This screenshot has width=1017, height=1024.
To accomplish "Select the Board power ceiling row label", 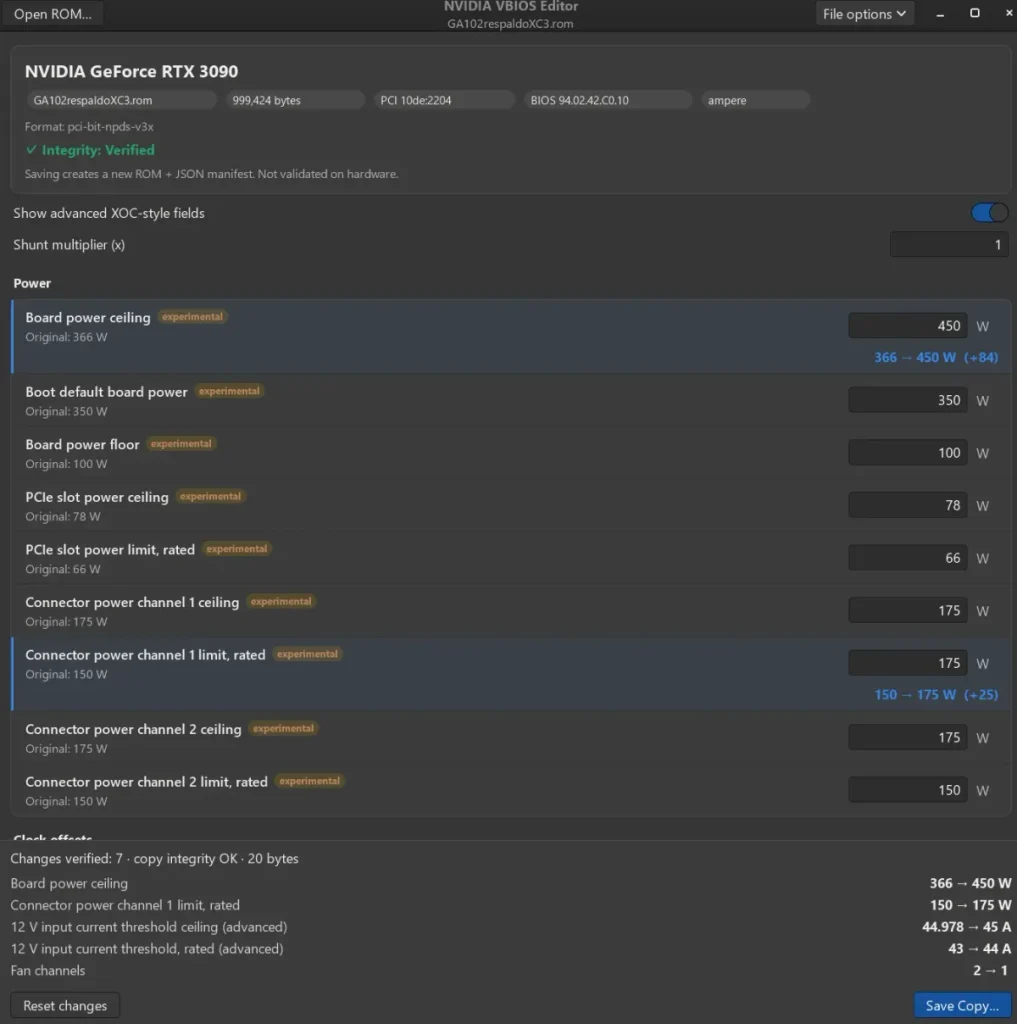I will [x=88, y=317].
